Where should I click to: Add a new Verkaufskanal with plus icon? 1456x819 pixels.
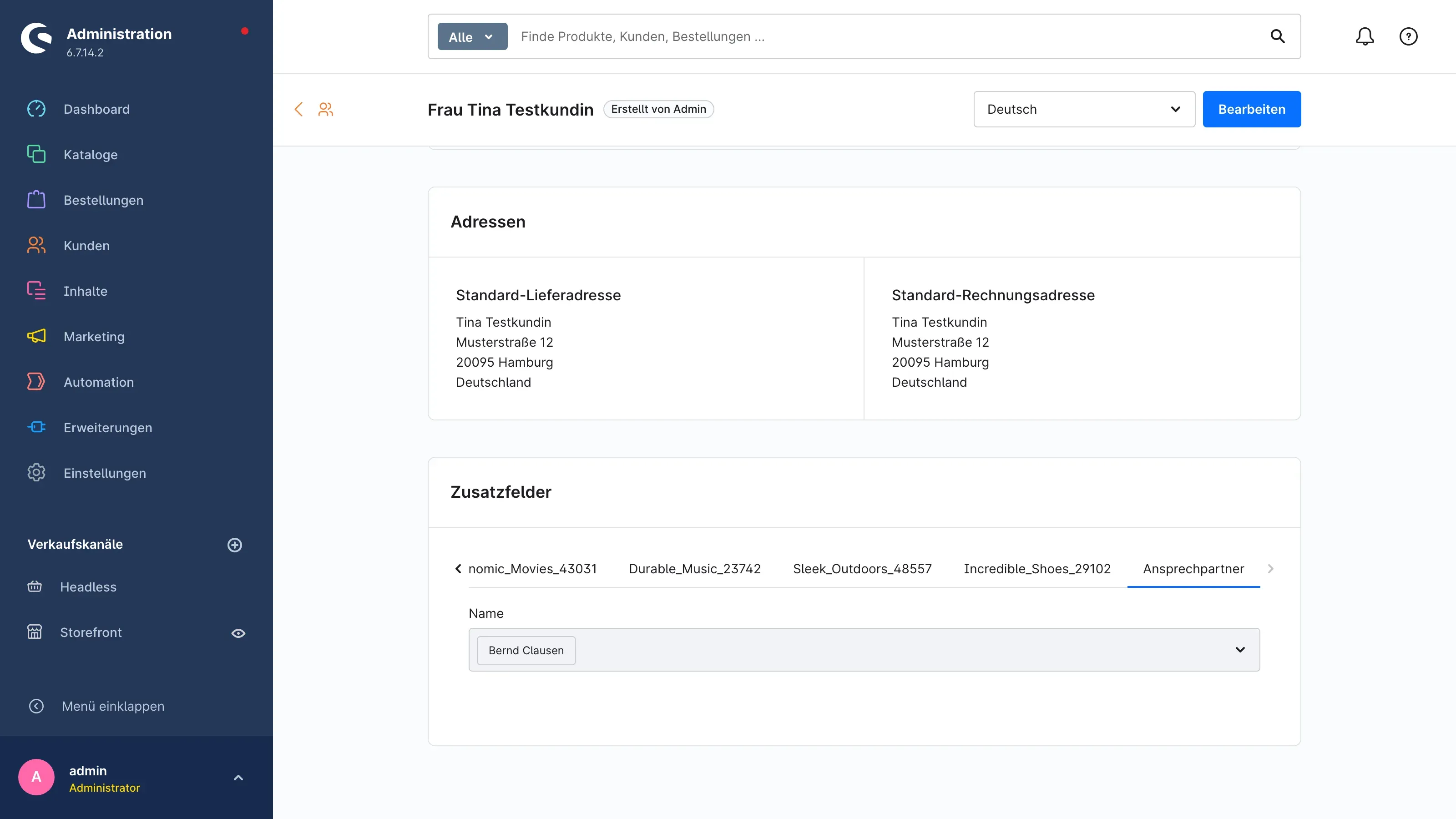235,545
